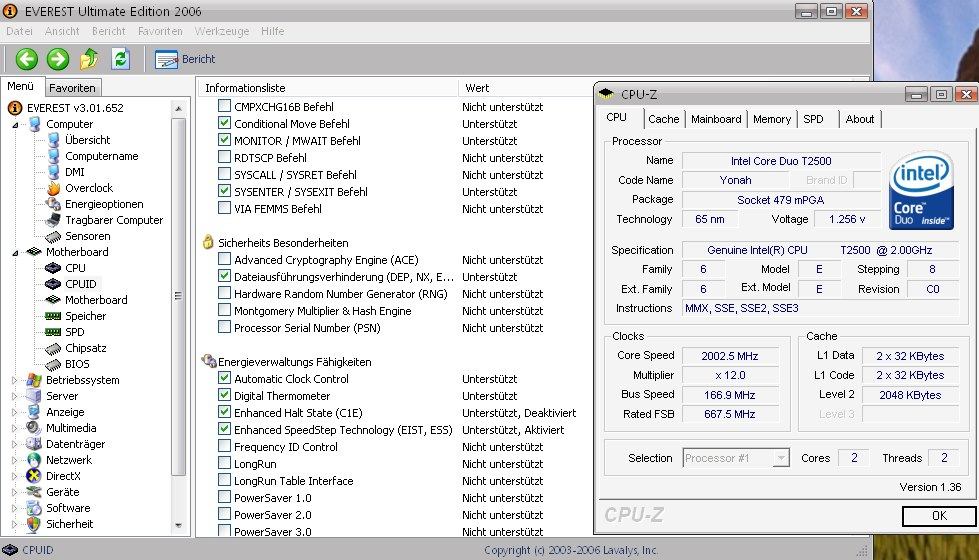The image size is (979, 560).
Task: Click the Sicherheits Besonderheiten lock icon
Action: coord(208,242)
